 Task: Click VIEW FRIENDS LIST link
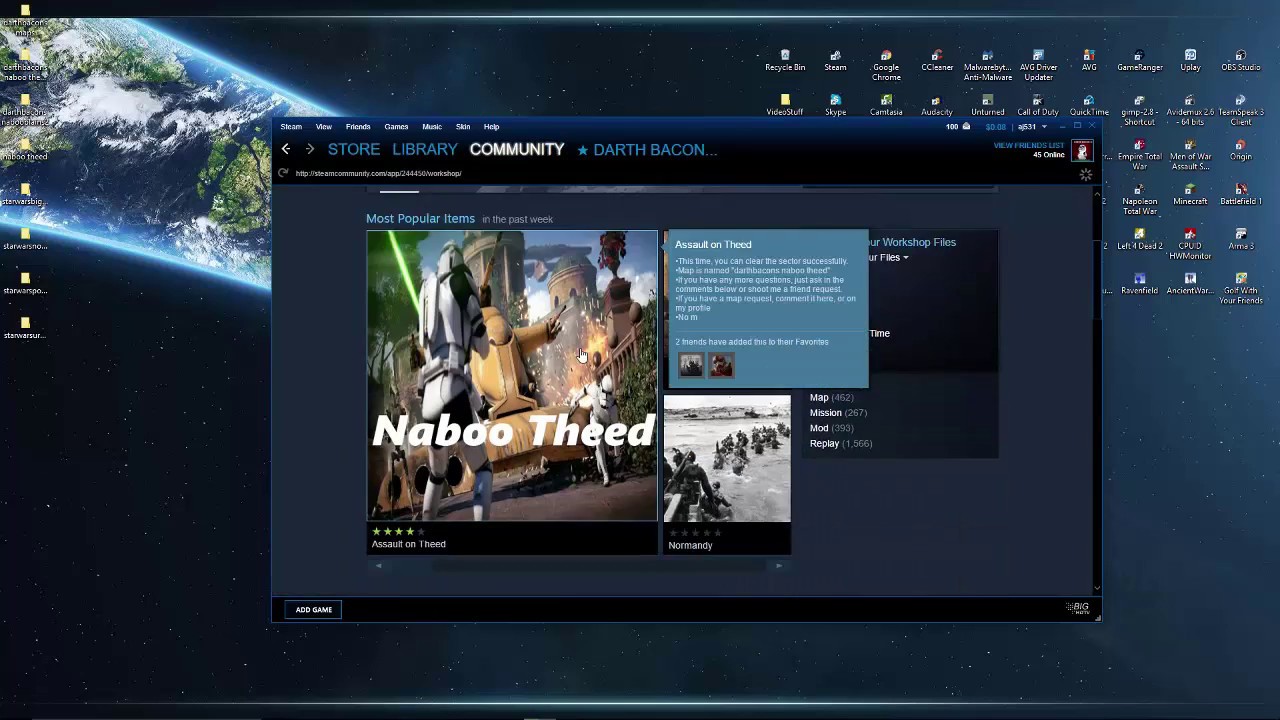click(1029, 145)
